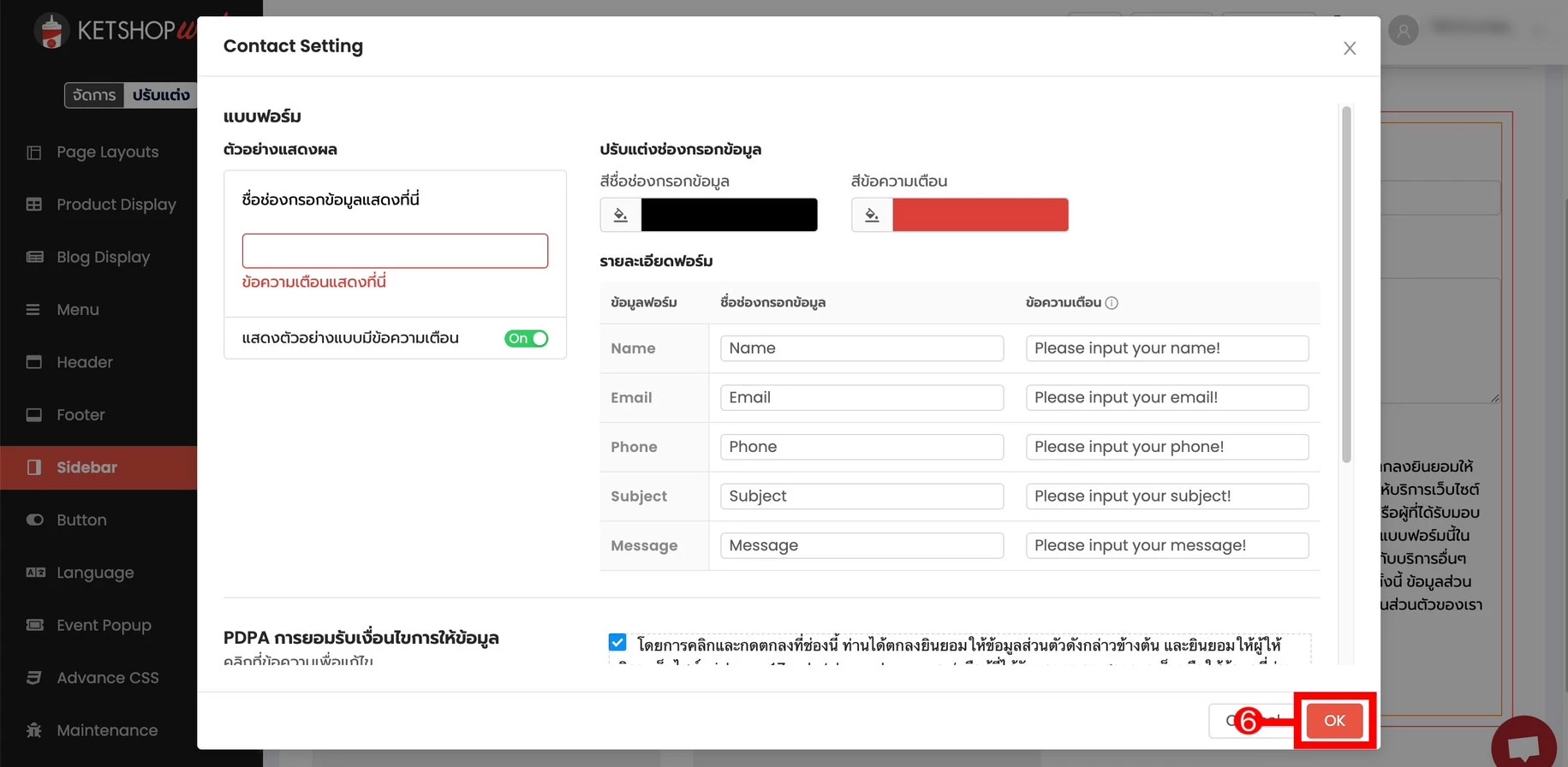The width and height of the screenshot is (1568, 767).
Task: Click the Name field label input
Action: 862,348
